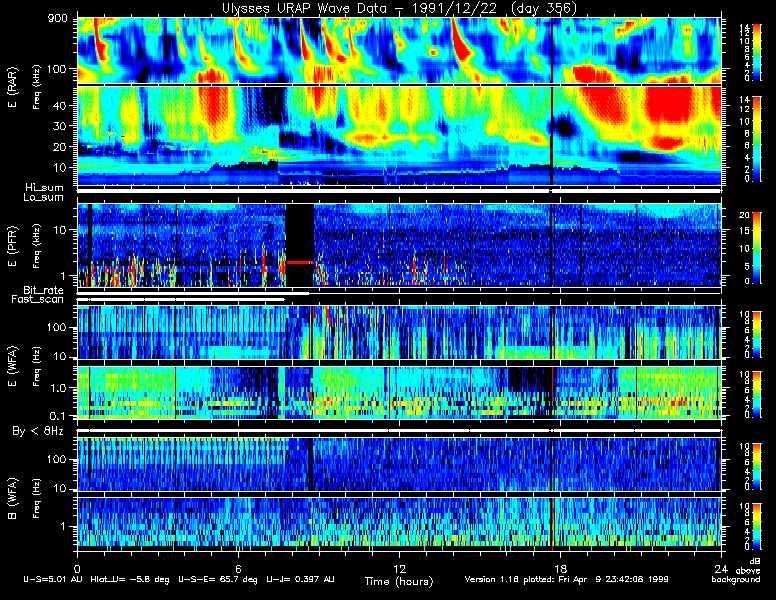
Task: Click the plot title 'Ulysses URAP Wave Data'
Action: [307, 8]
